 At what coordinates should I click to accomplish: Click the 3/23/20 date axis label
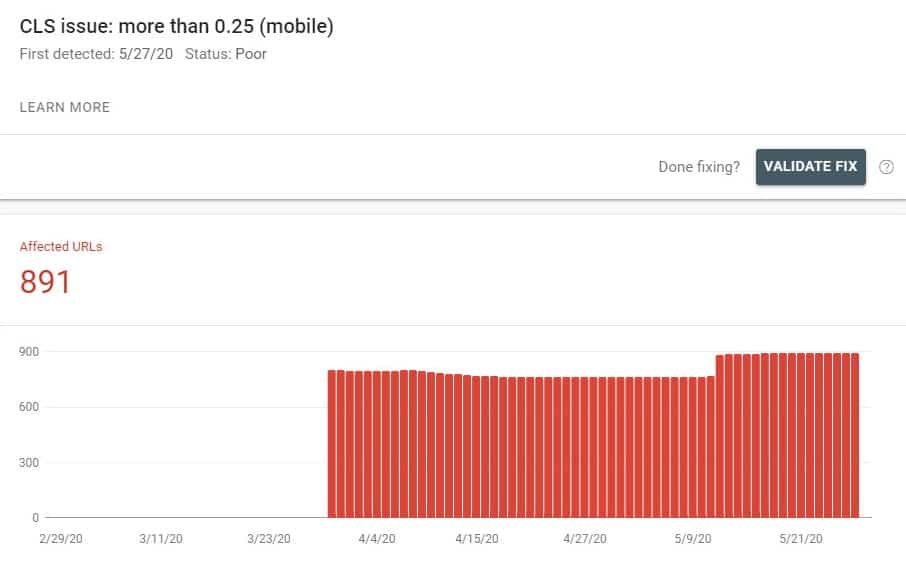point(269,539)
